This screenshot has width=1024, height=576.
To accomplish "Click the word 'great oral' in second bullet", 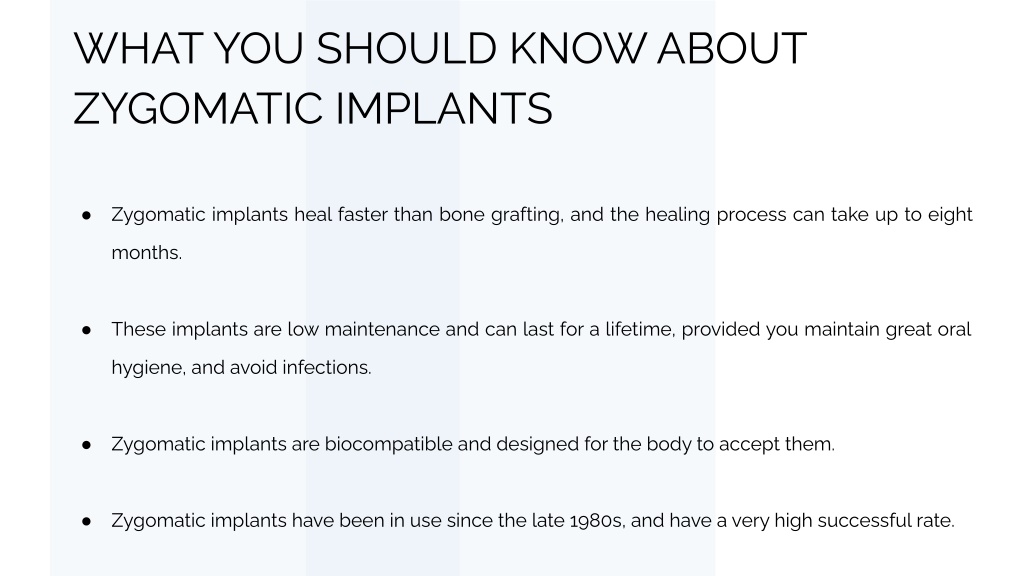I will tap(928, 330).
